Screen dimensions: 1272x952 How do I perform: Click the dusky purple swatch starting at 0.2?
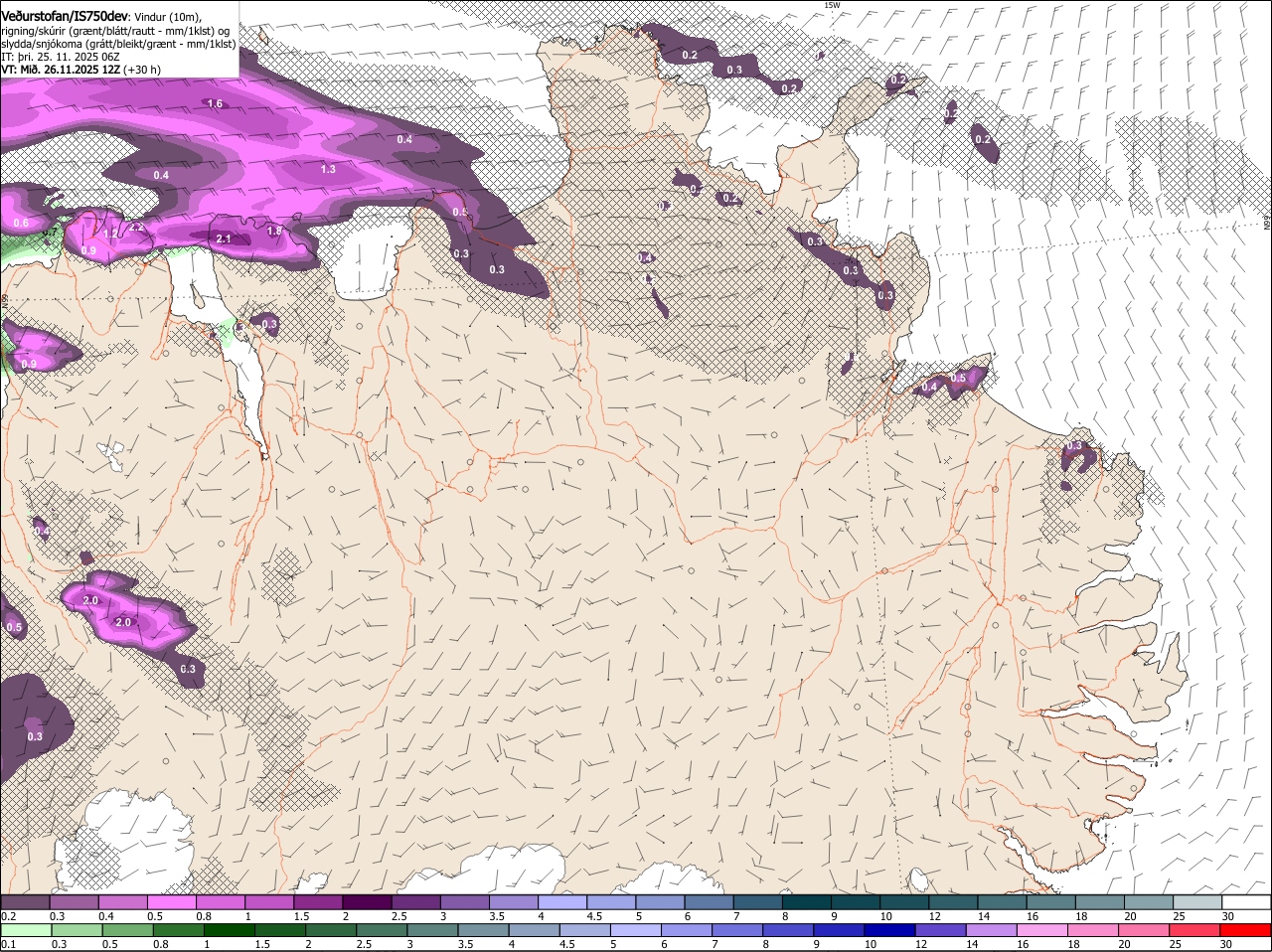point(25,902)
